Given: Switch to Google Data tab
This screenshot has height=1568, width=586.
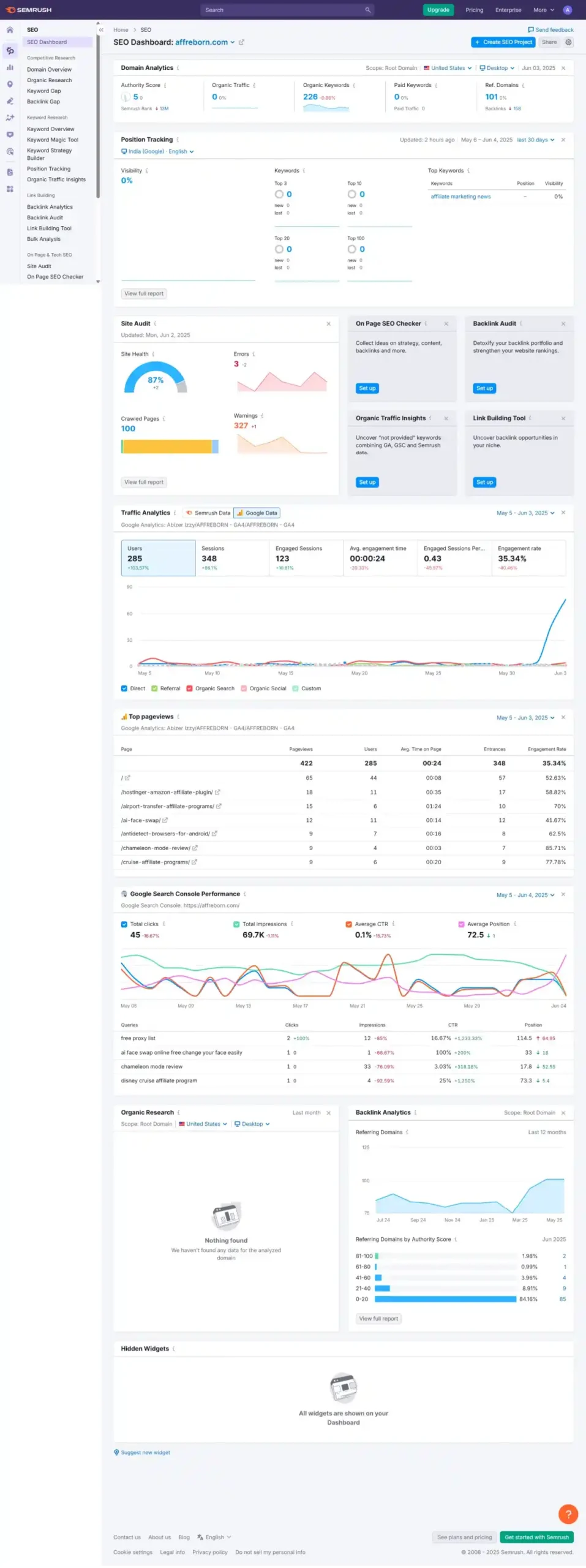Looking at the screenshot, I should pyautogui.click(x=257, y=513).
